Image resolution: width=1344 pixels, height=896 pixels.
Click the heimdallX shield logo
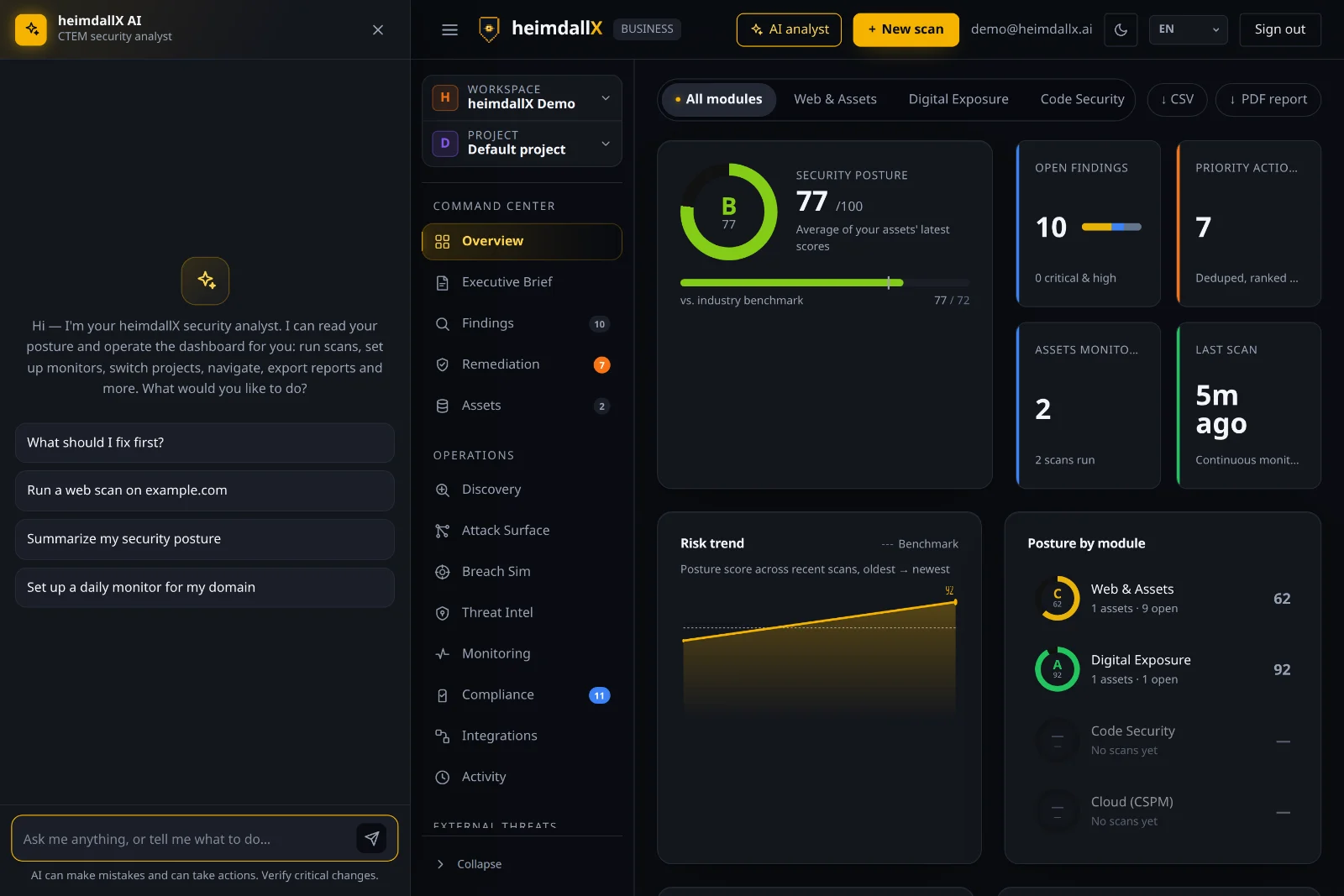coord(489,29)
